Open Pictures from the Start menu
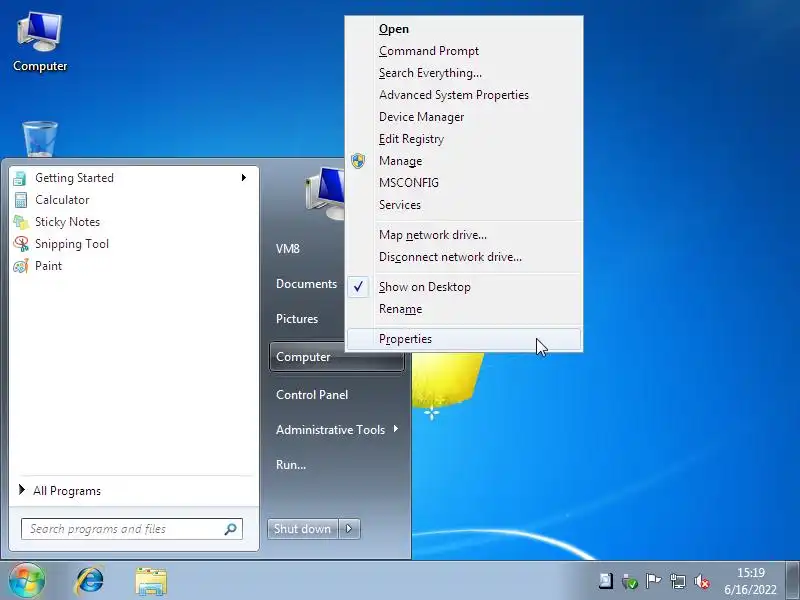Viewport: 800px width, 600px height. pyautogui.click(x=297, y=318)
